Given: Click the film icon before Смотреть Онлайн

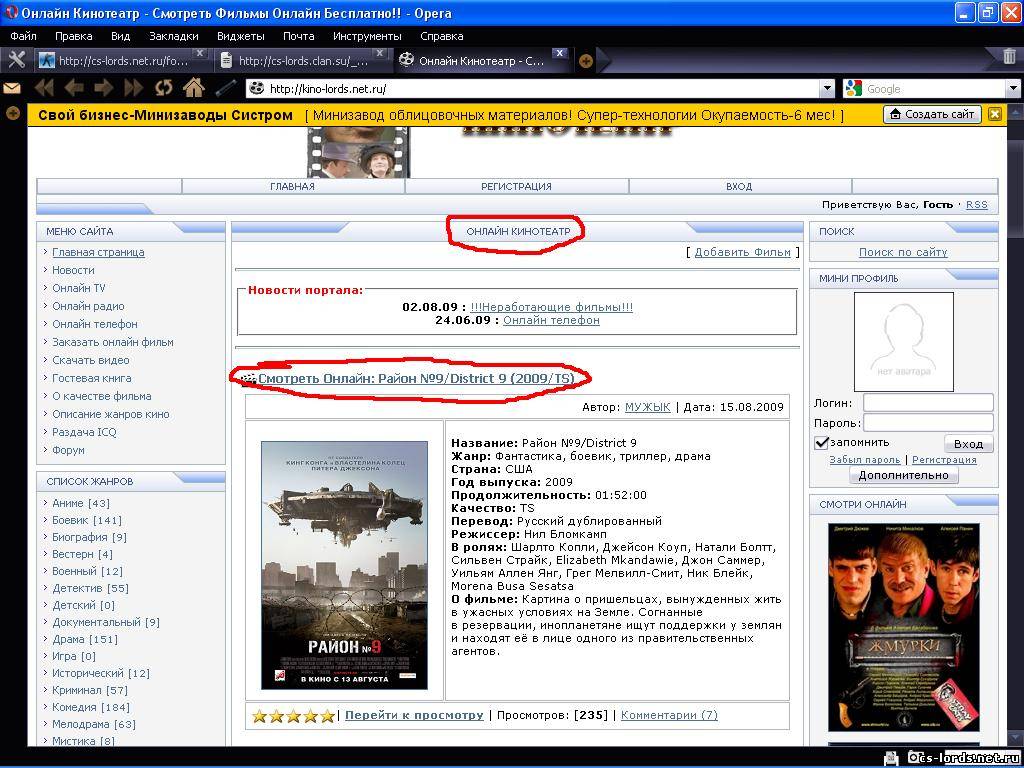Looking at the screenshot, I should click(x=248, y=379).
